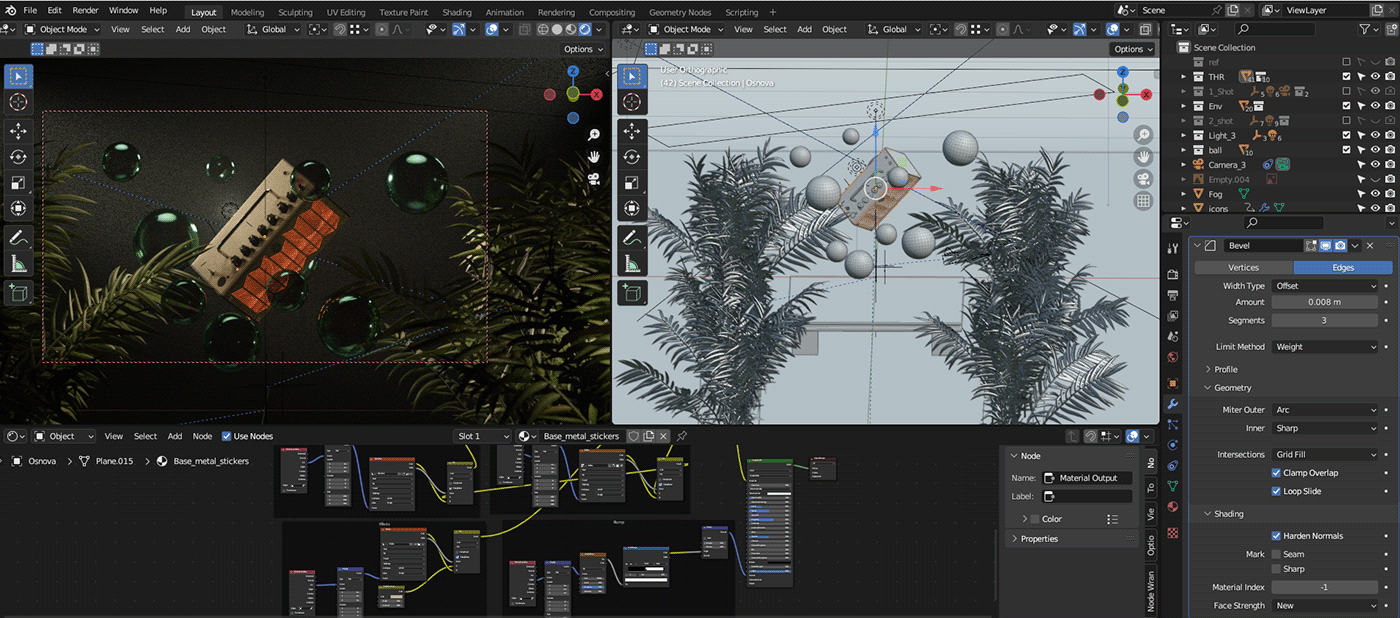1400x618 pixels.
Task: Switch to orthographic grid view in right viewport
Action: 1143,201
